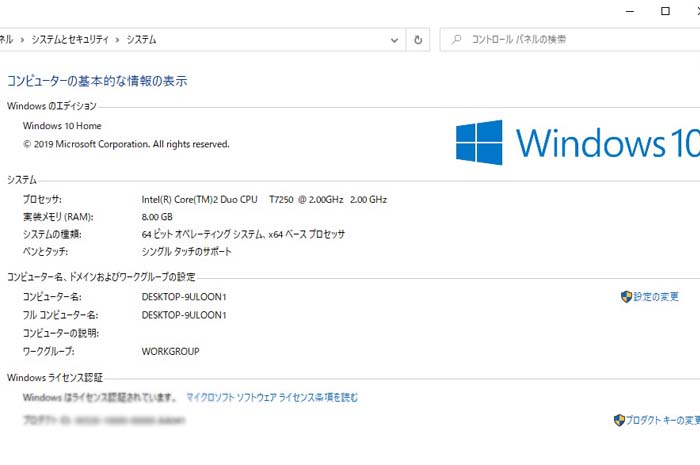Open the システムとセキュリティ breadcrumb
This screenshot has width=700, height=465.
coord(70,40)
